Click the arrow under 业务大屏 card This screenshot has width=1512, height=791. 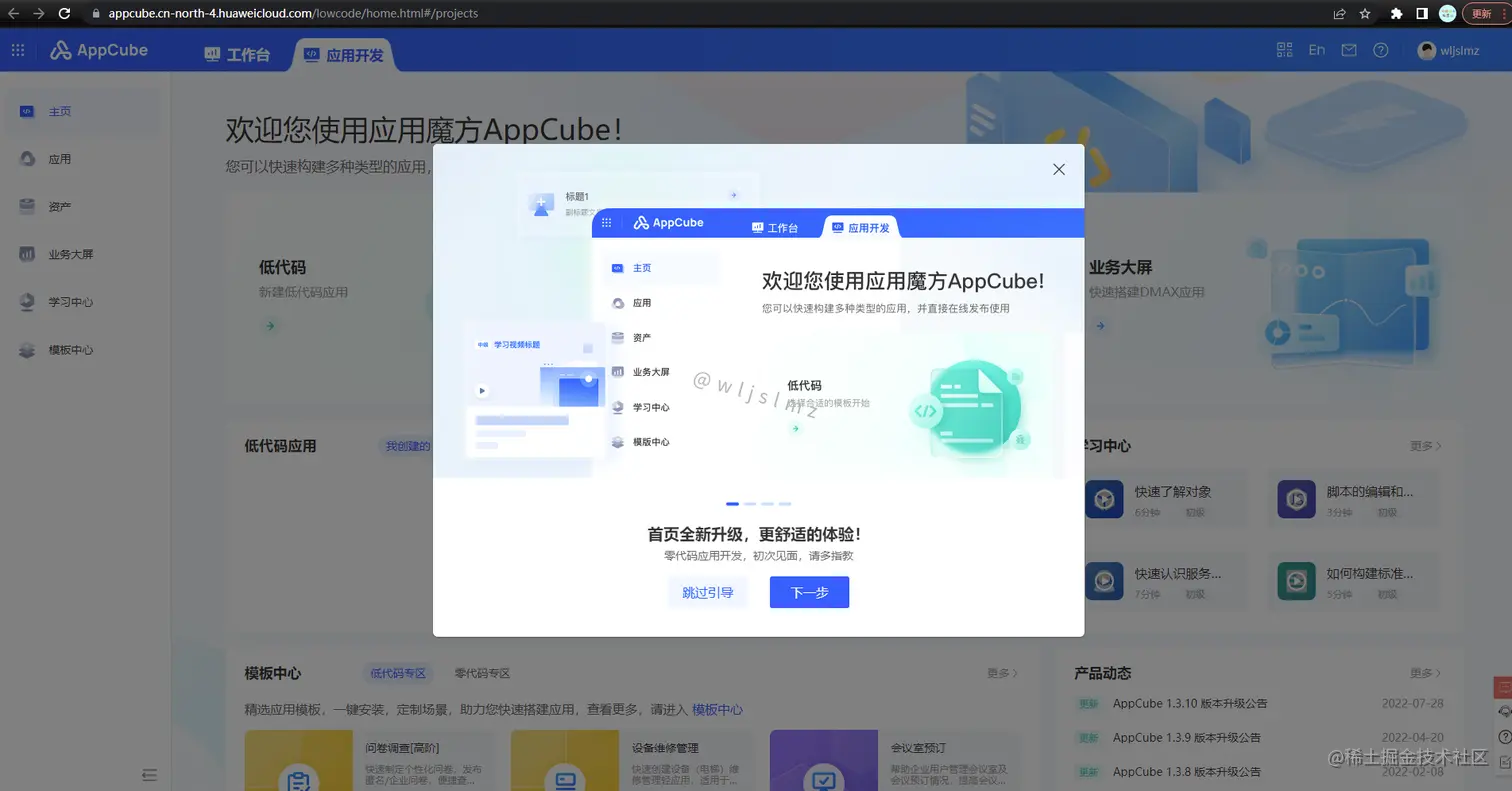1100,325
